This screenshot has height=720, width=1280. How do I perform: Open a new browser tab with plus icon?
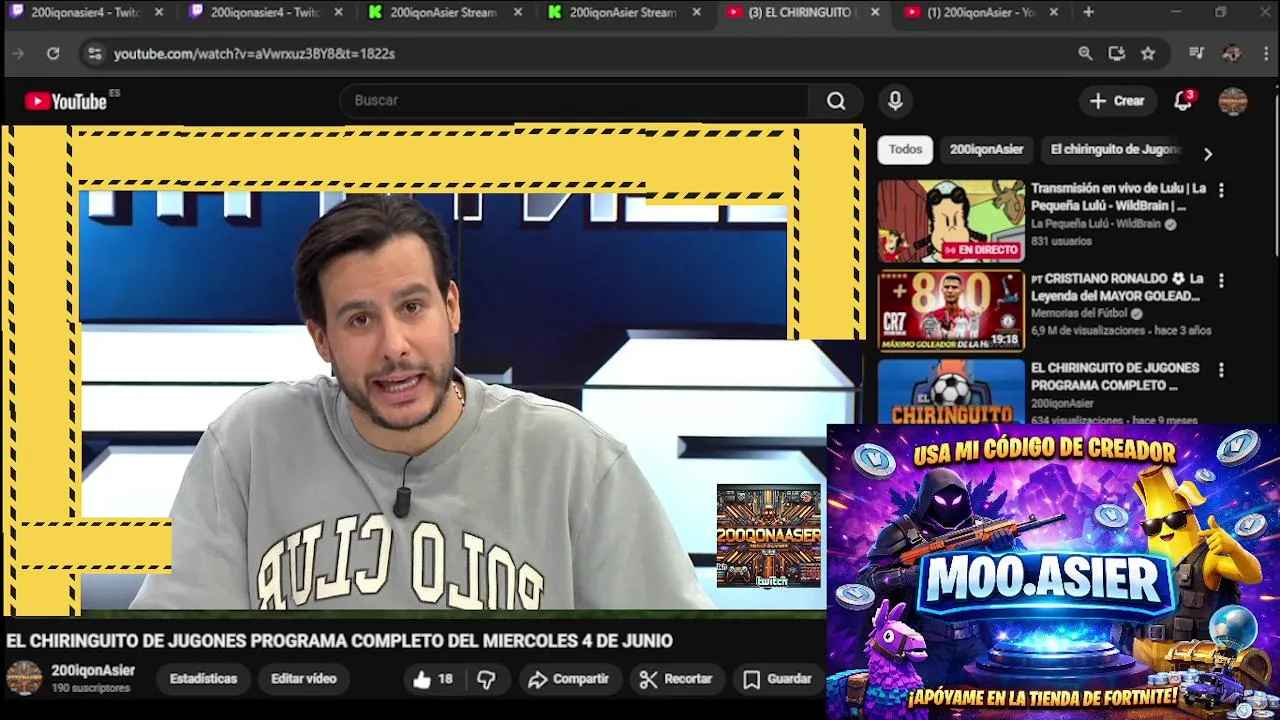1088,12
